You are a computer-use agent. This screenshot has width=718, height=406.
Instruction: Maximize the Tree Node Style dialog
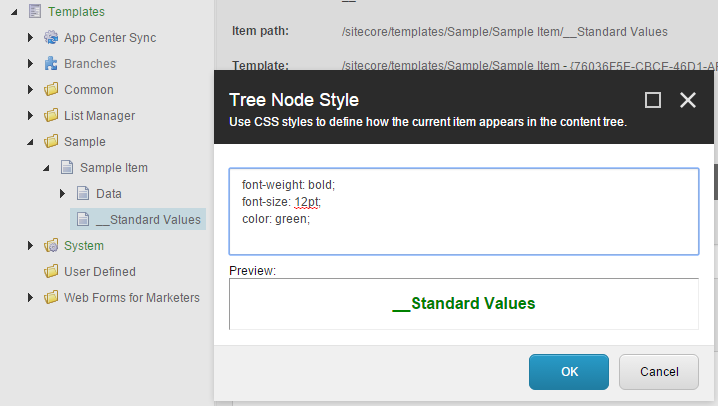653,100
